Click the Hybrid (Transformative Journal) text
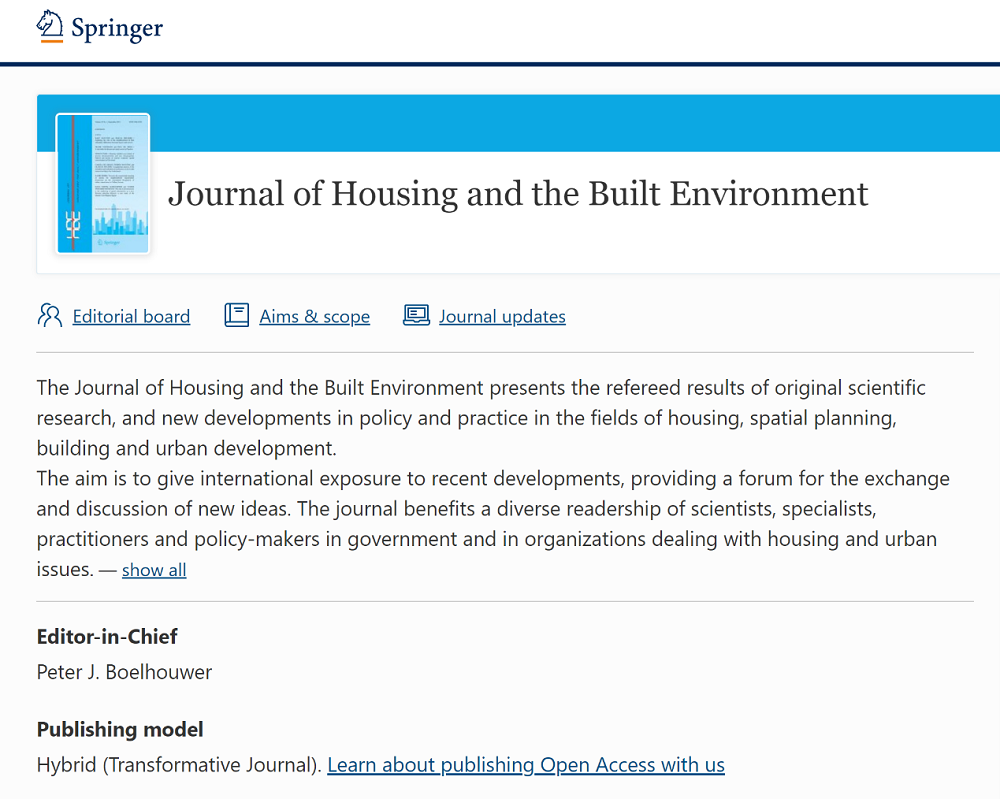Screen dimensions: 1000x799 click(179, 765)
